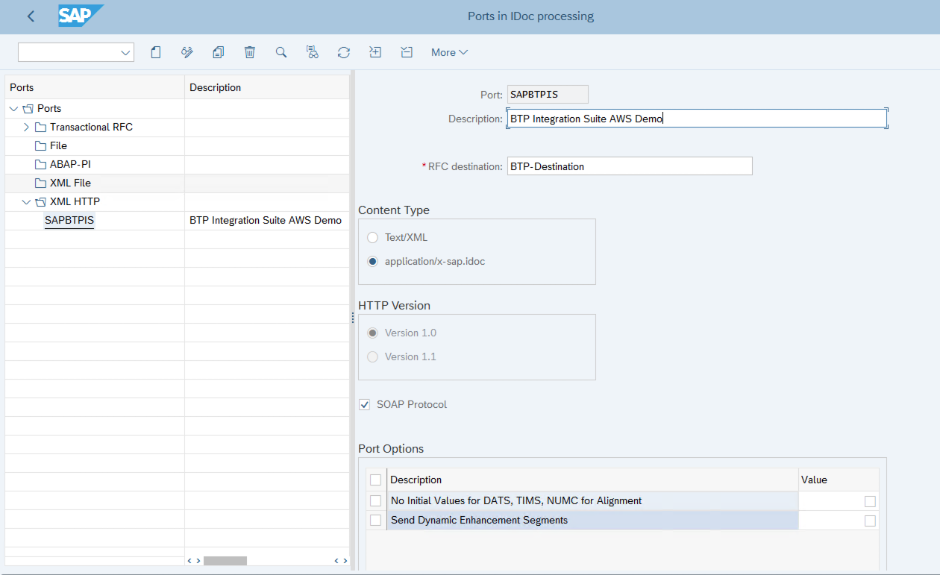Viewport: 941px width, 575px height.
Task: Click the where-used binoculars icon
Action: tap(312, 52)
